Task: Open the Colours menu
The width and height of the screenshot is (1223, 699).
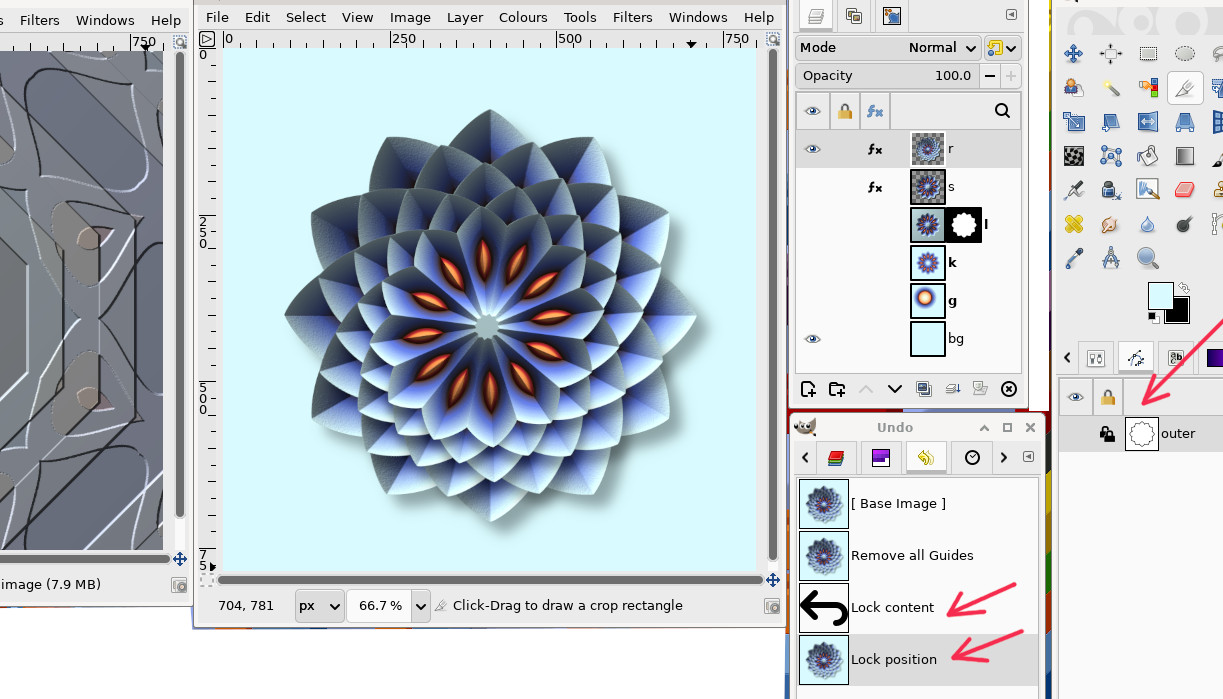Action: click(523, 17)
